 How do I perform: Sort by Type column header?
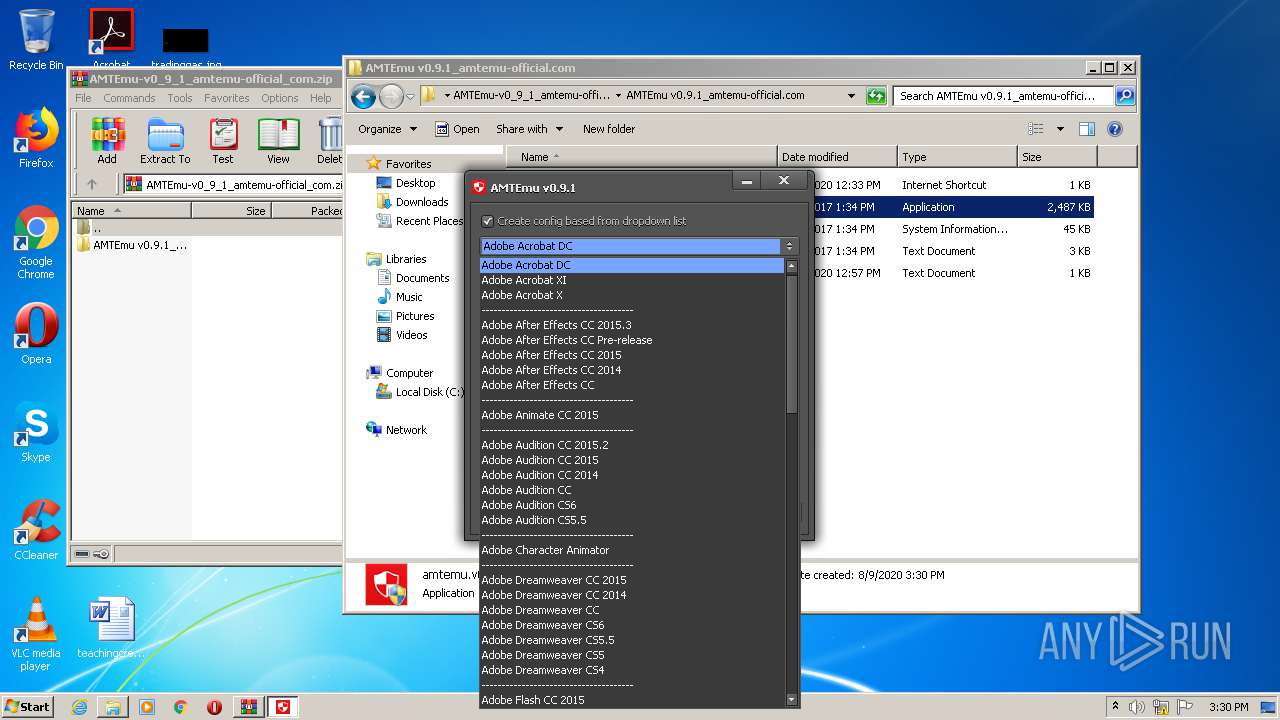(956, 157)
